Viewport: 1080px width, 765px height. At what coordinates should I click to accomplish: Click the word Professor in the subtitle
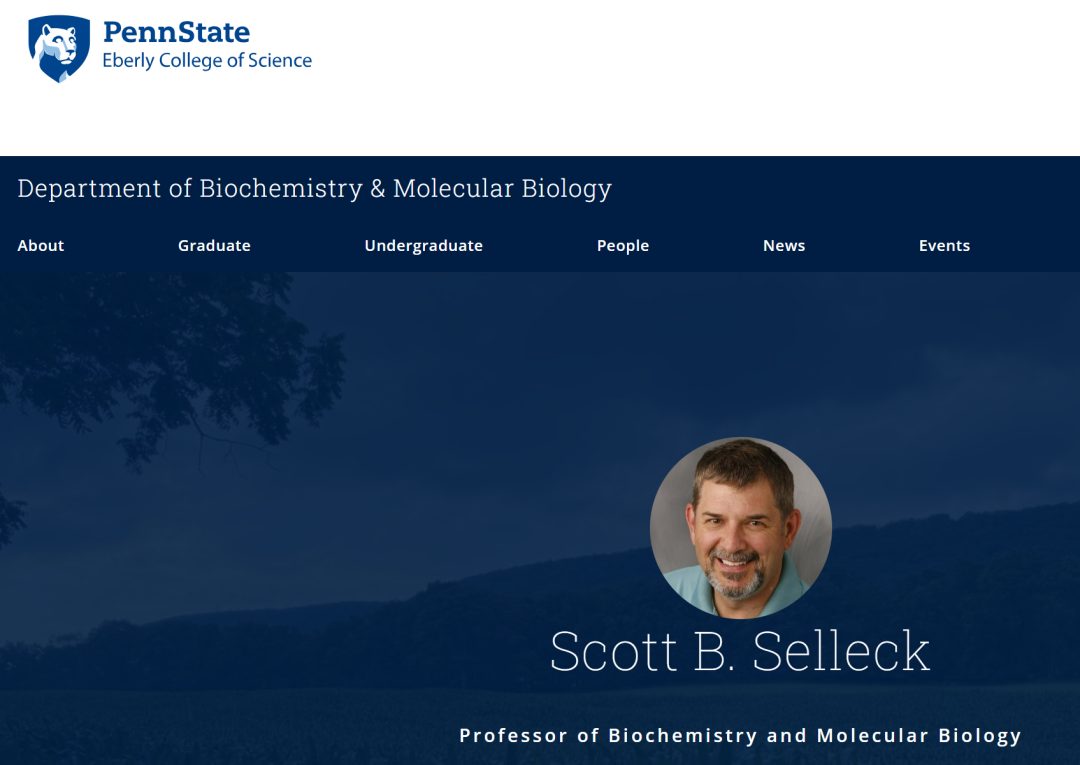(x=513, y=736)
